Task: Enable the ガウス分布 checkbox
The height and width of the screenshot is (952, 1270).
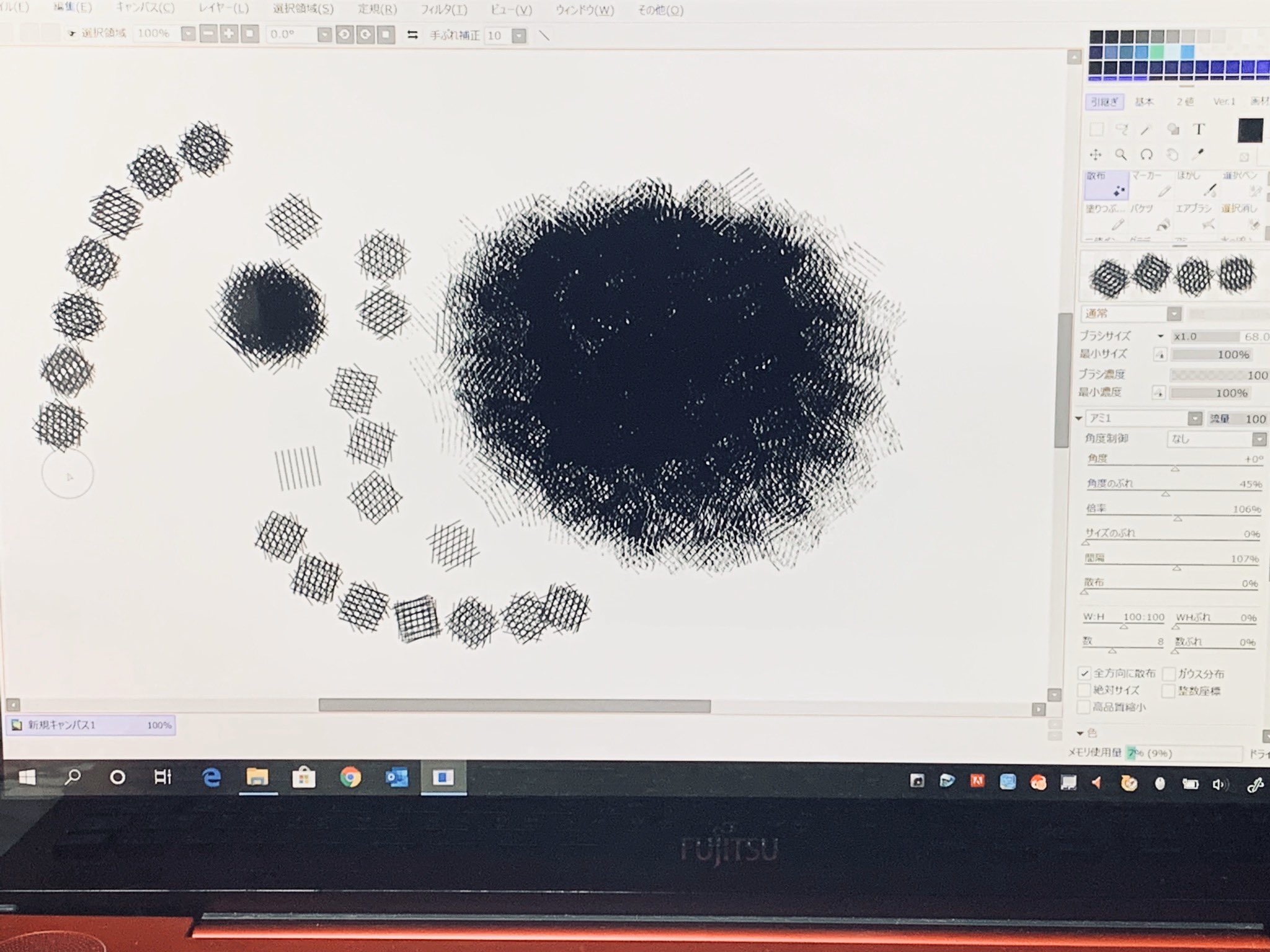Action: click(1169, 674)
